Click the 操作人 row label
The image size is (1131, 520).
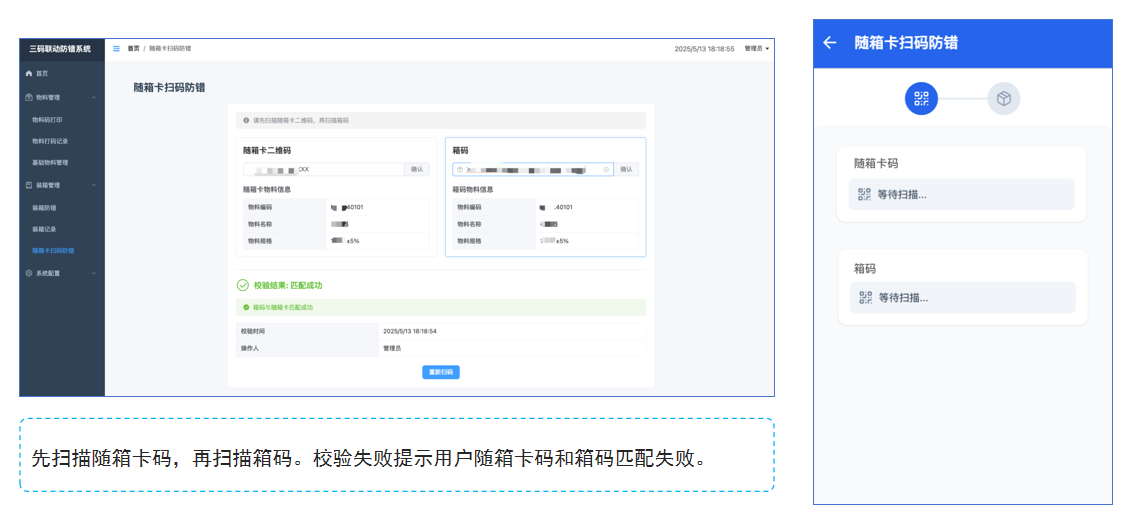click(250, 348)
